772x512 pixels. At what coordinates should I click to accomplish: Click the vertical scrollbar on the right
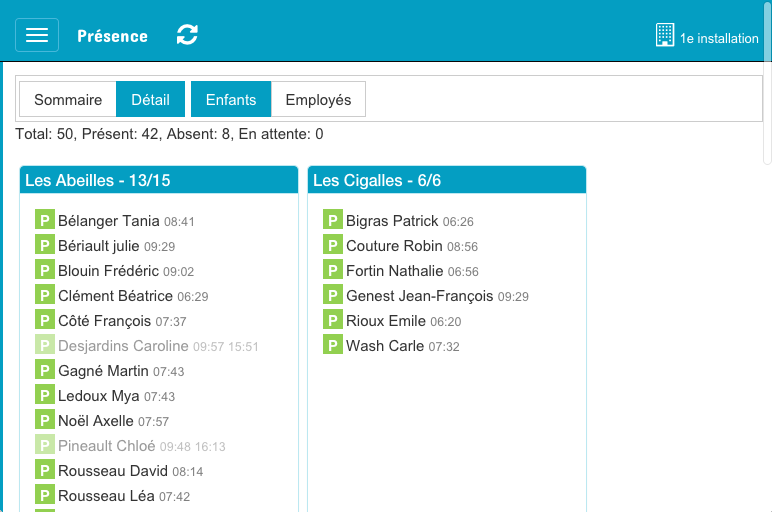click(767, 110)
